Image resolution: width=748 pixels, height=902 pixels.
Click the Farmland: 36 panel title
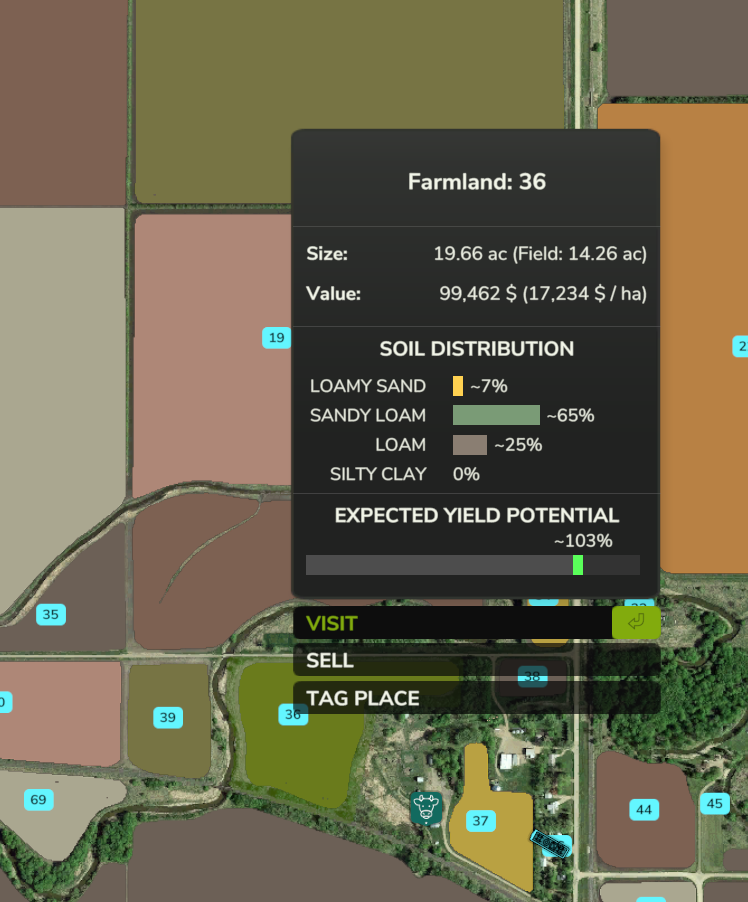tap(476, 182)
